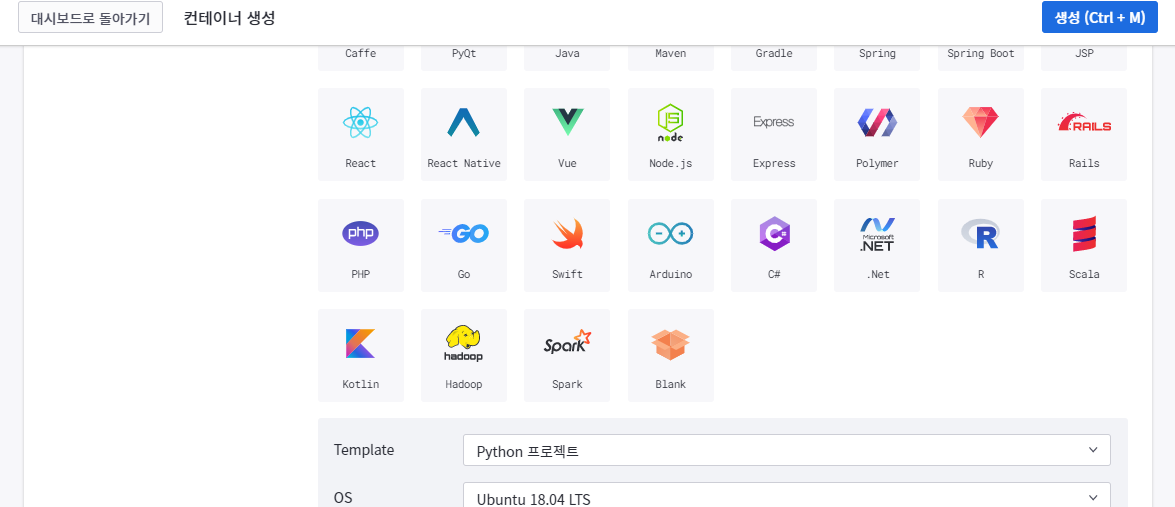This screenshot has height=507, width=1175.
Task: Select the Node.js stack icon
Action: point(671,123)
